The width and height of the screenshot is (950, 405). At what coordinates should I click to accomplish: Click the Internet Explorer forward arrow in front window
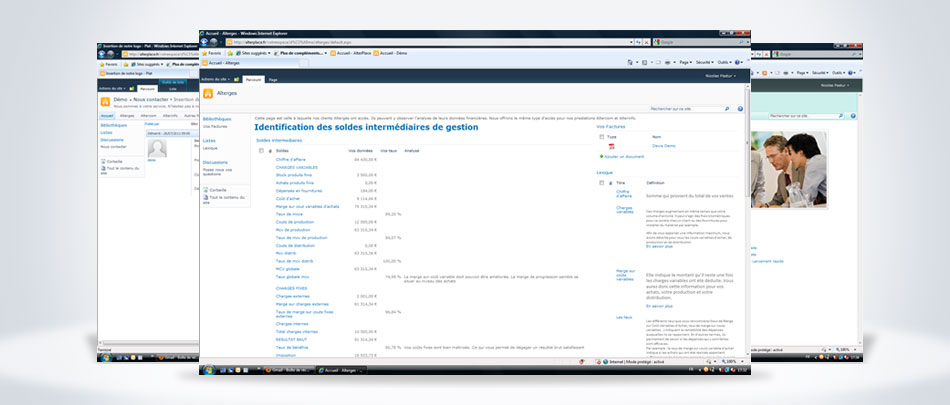point(213,42)
